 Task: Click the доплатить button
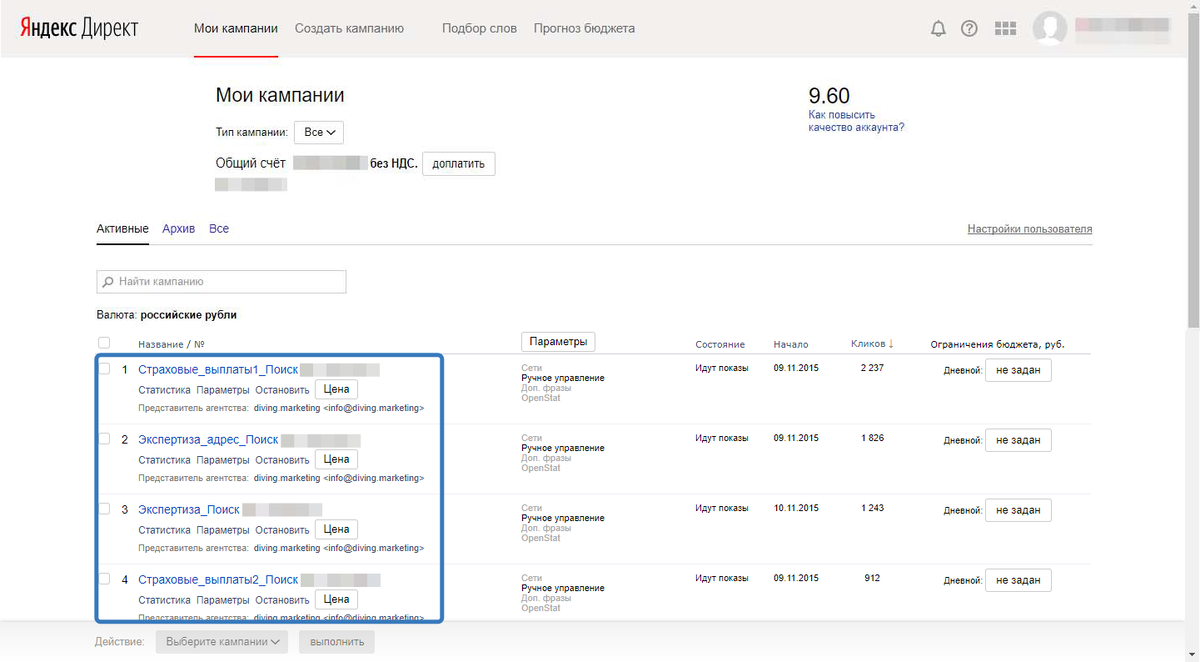(x=458, y=164)
